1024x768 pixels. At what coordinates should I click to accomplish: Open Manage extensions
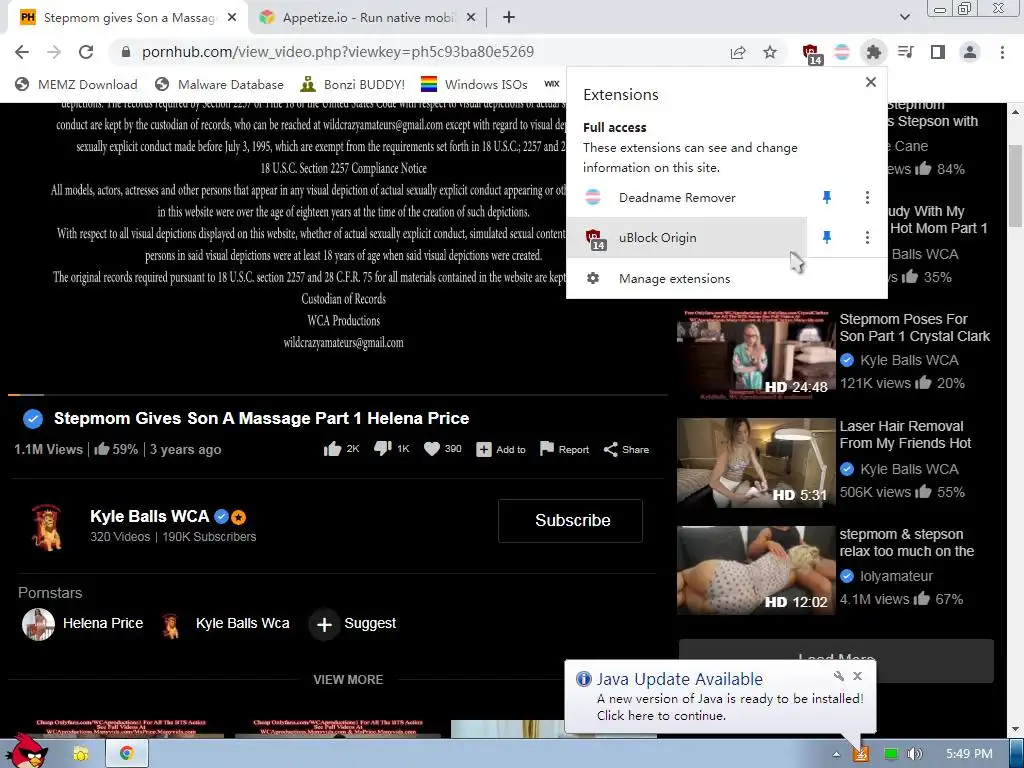pos(726,278)
